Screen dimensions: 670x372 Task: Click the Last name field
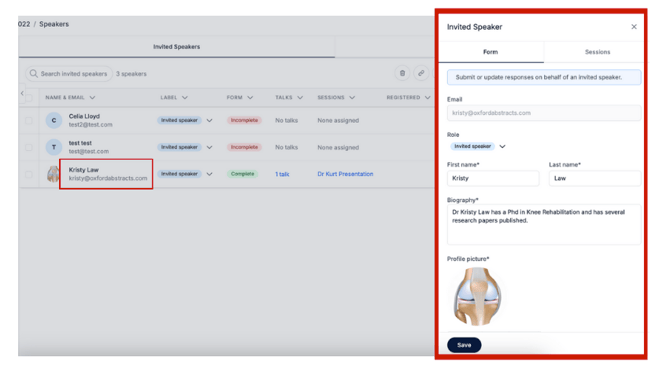pos(595,178)
